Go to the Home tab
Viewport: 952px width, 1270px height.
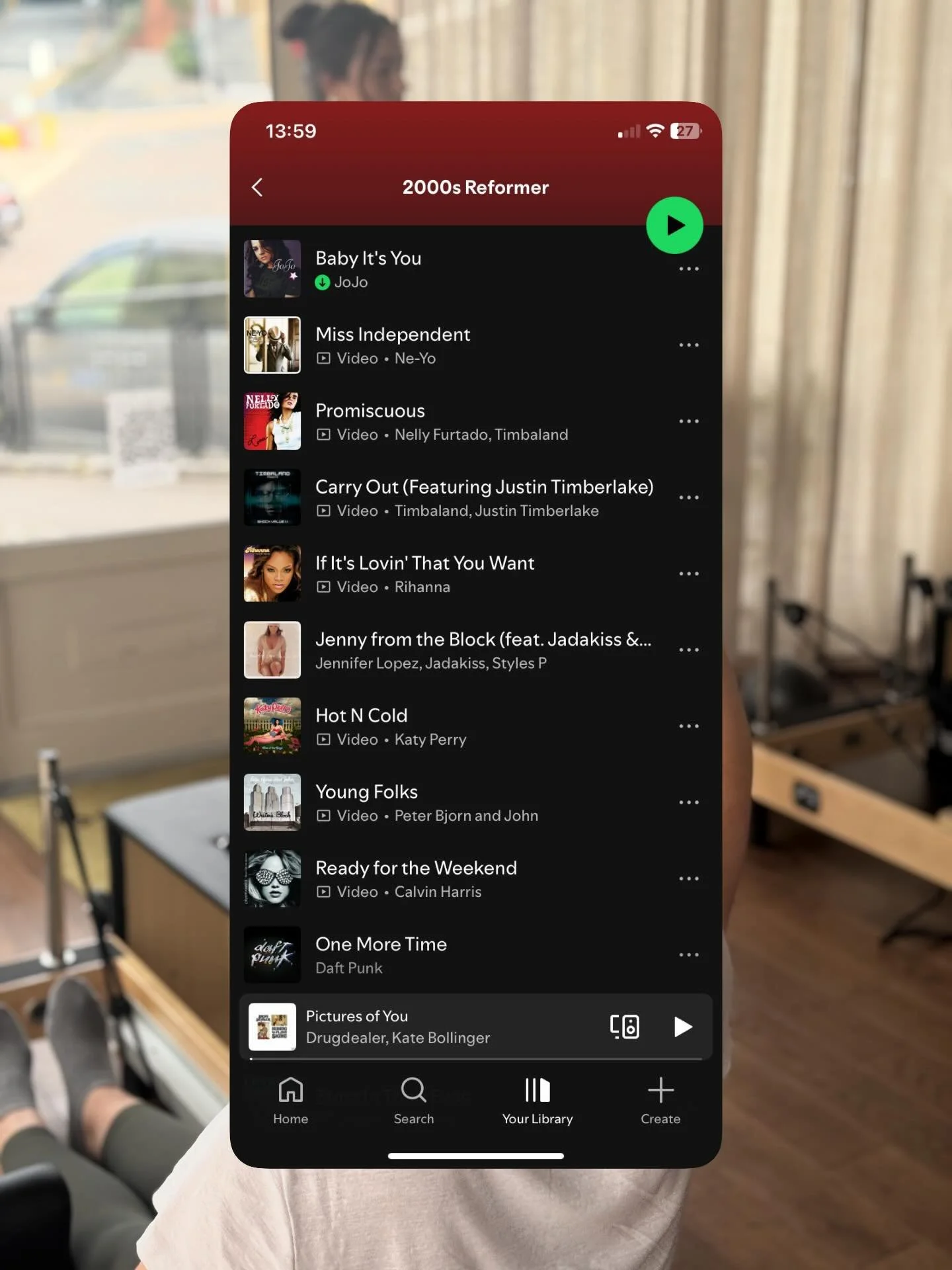(x=291, y=1101)
